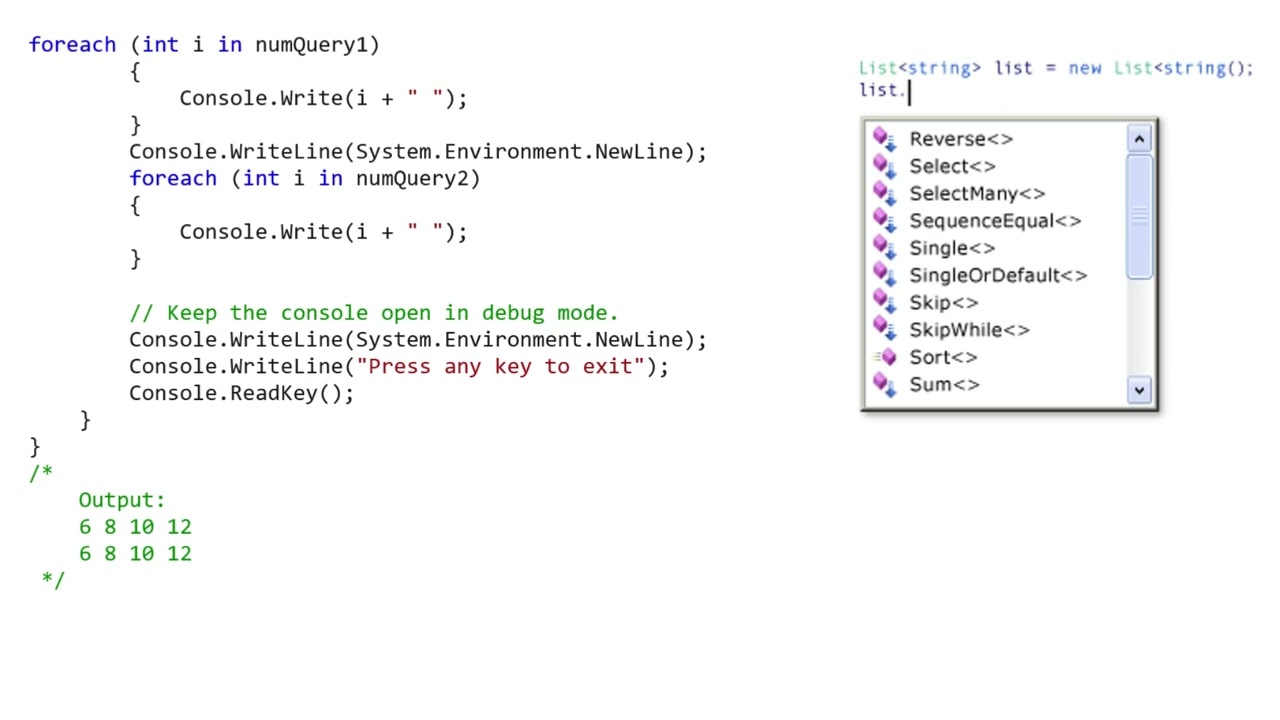
Task: Click the '// Keep the console open' comment
Action: (x=374, y=313)
